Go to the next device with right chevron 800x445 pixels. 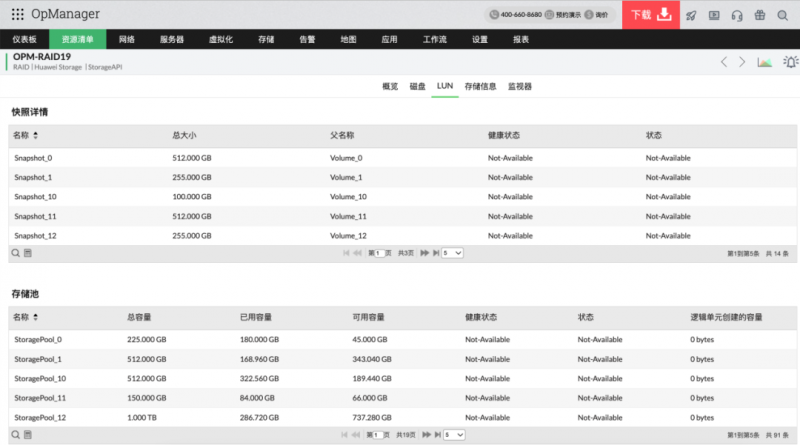click(x=741, y=62)
